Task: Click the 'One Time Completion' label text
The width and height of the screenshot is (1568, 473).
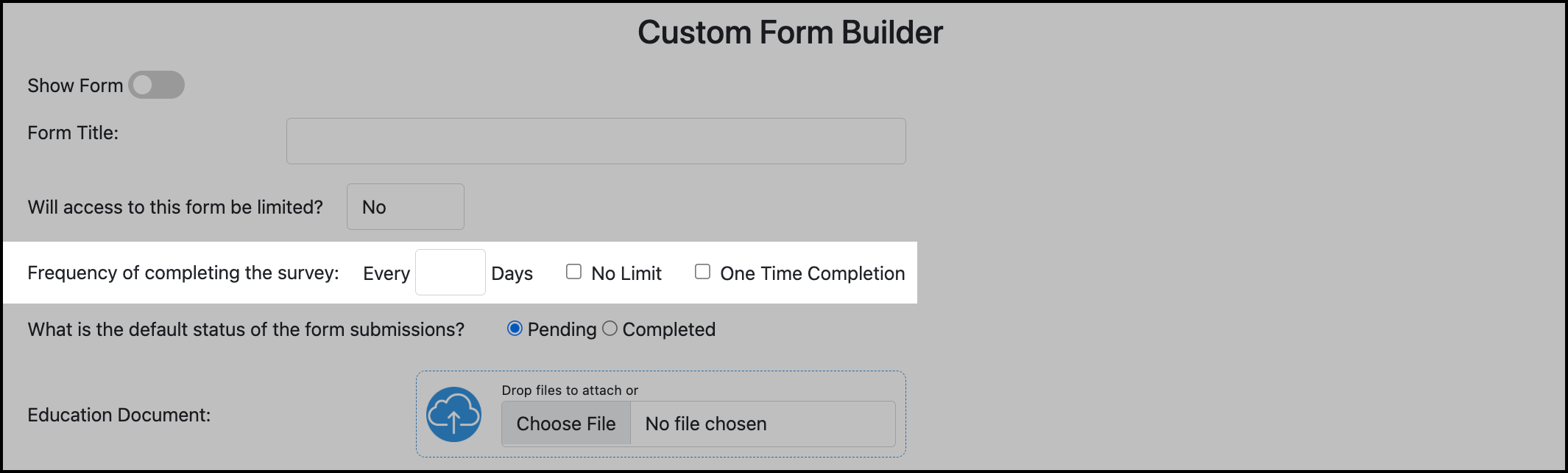Action: click(x=812, y=273)
